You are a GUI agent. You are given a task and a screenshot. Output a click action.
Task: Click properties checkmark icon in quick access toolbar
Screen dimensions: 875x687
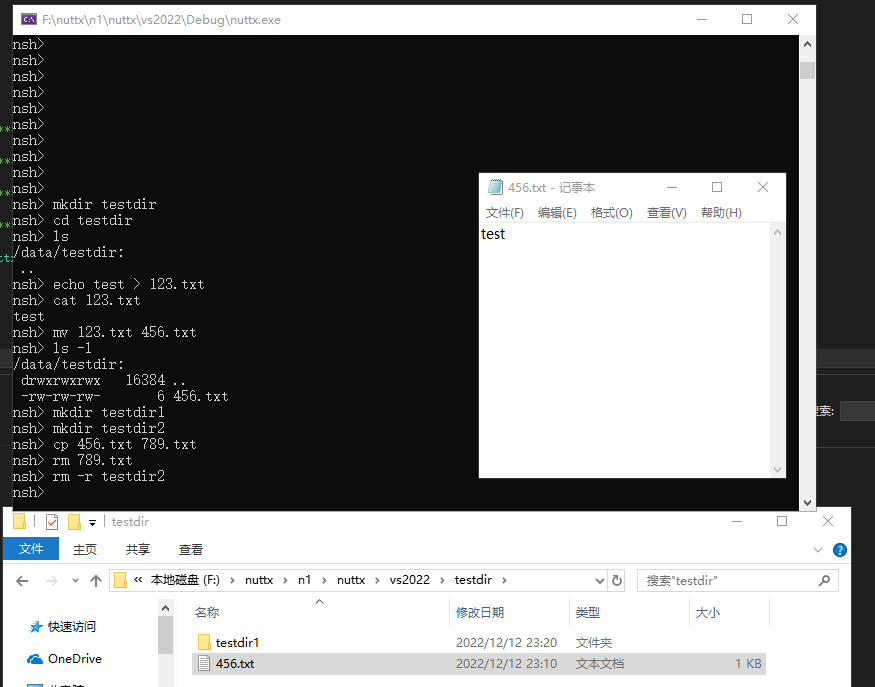(x=52, y=522)
